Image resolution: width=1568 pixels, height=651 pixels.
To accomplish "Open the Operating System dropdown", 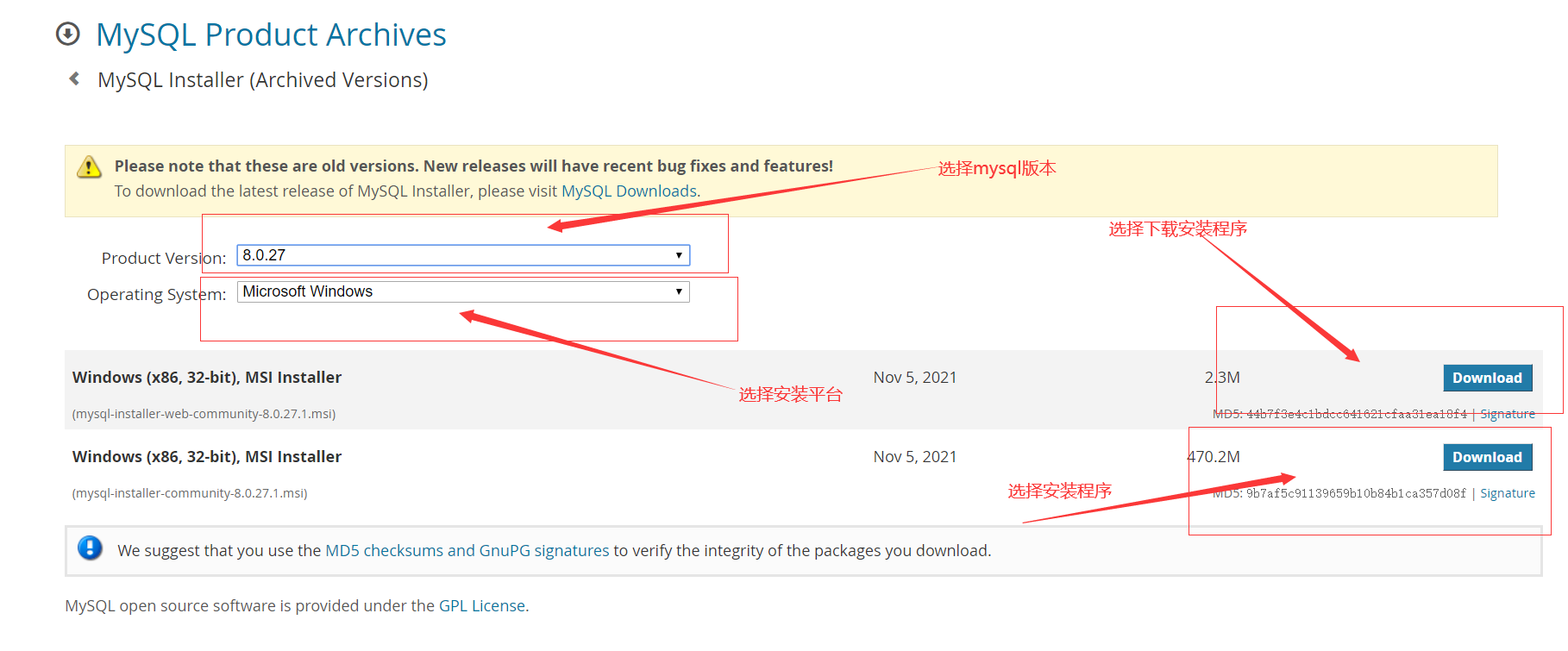I will [x=463, y=291].
